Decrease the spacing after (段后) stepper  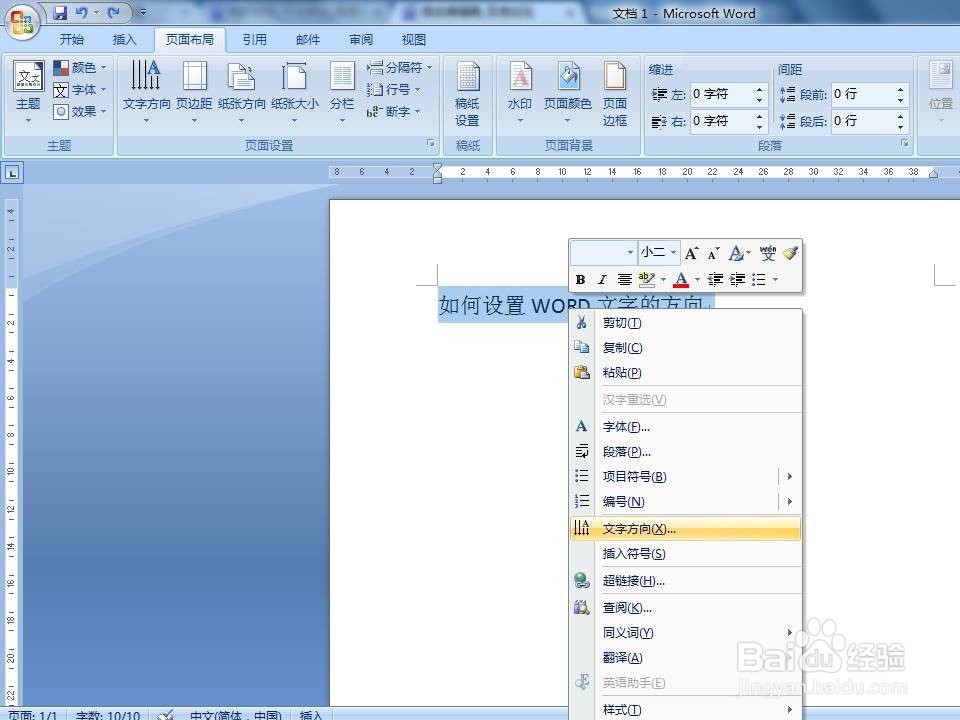(x=901, y=126)
